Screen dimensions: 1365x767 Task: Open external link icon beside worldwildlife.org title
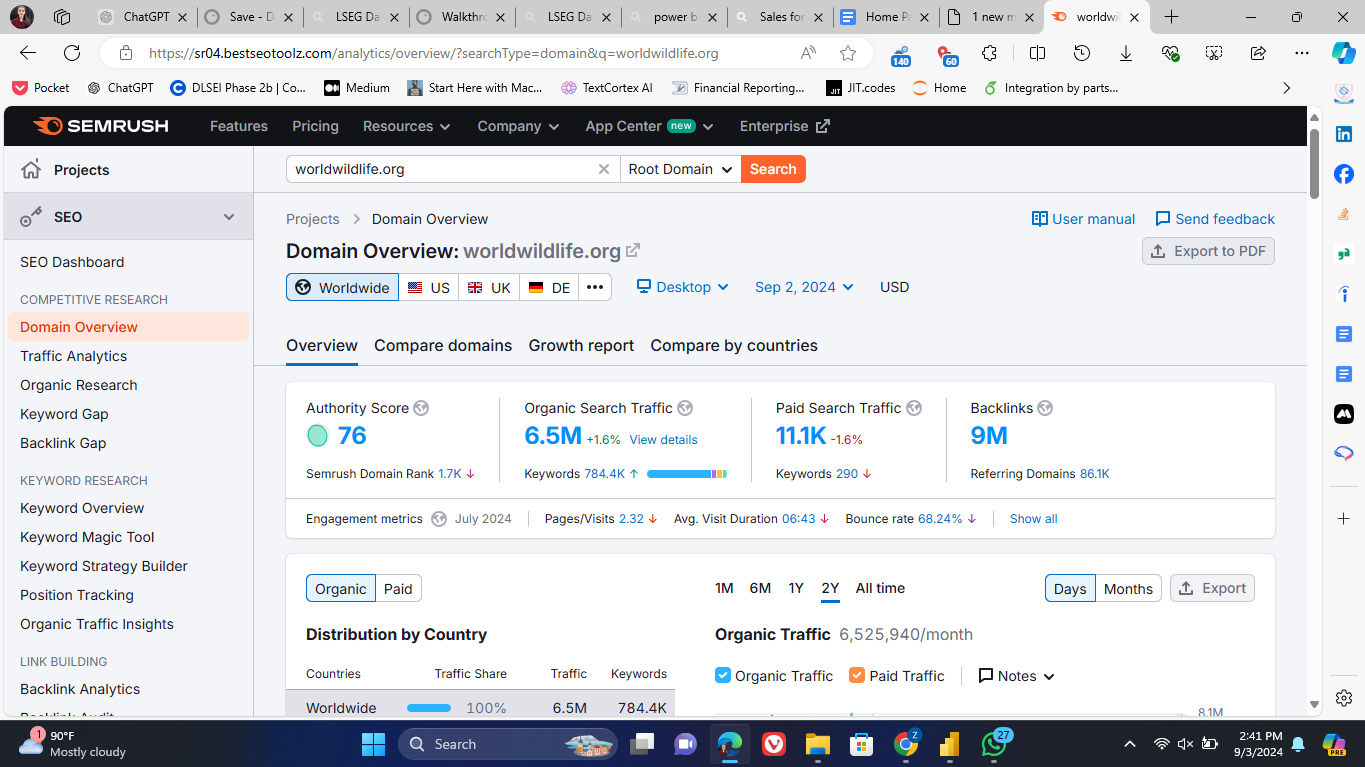tap(633, 251)
